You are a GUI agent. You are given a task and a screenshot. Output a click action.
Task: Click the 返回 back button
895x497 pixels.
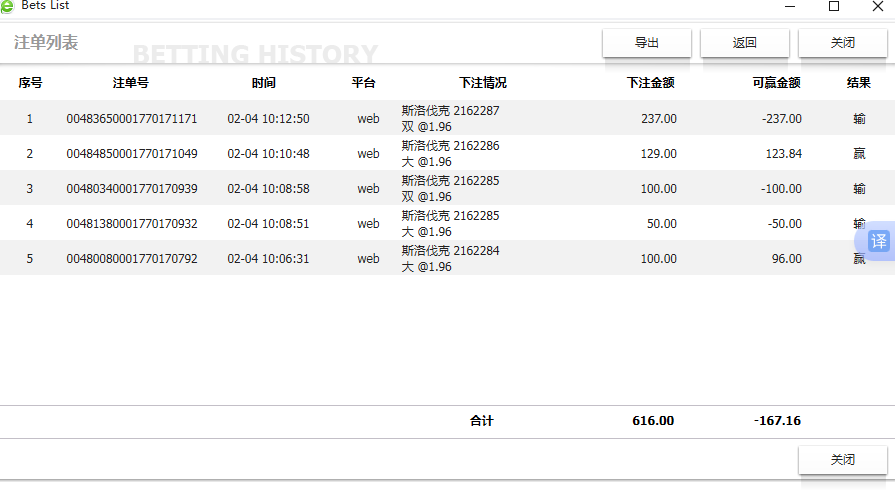pyautogui.click(x=744, y=43)
